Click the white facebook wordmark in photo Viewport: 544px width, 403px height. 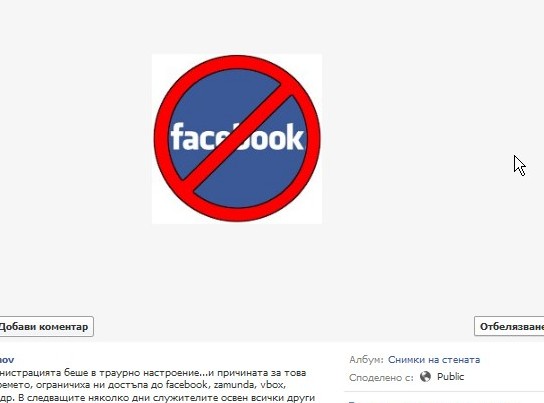pos(237,137)
